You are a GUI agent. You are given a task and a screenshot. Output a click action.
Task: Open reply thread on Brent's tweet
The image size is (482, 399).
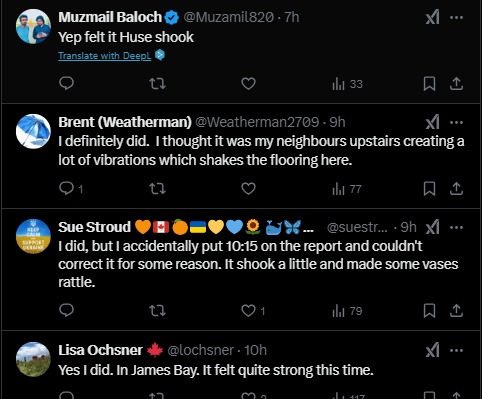71,189
